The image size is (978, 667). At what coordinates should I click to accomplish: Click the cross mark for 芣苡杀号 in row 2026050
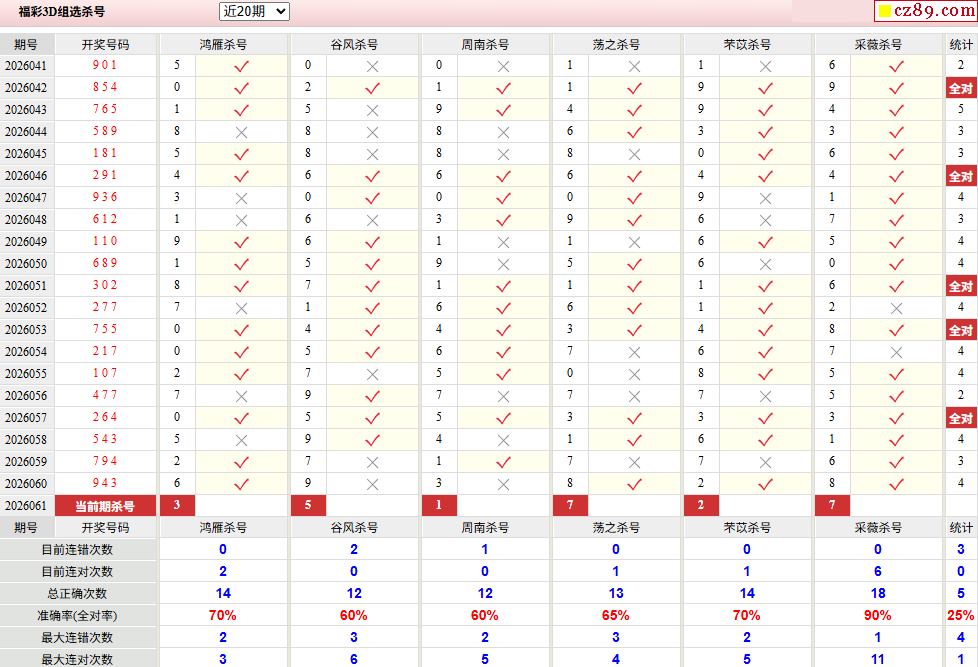[765, 265]
